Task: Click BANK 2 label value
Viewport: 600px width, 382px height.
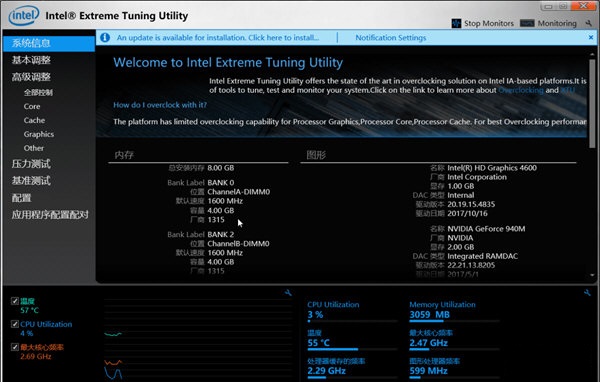Action: tap(221, 235)
